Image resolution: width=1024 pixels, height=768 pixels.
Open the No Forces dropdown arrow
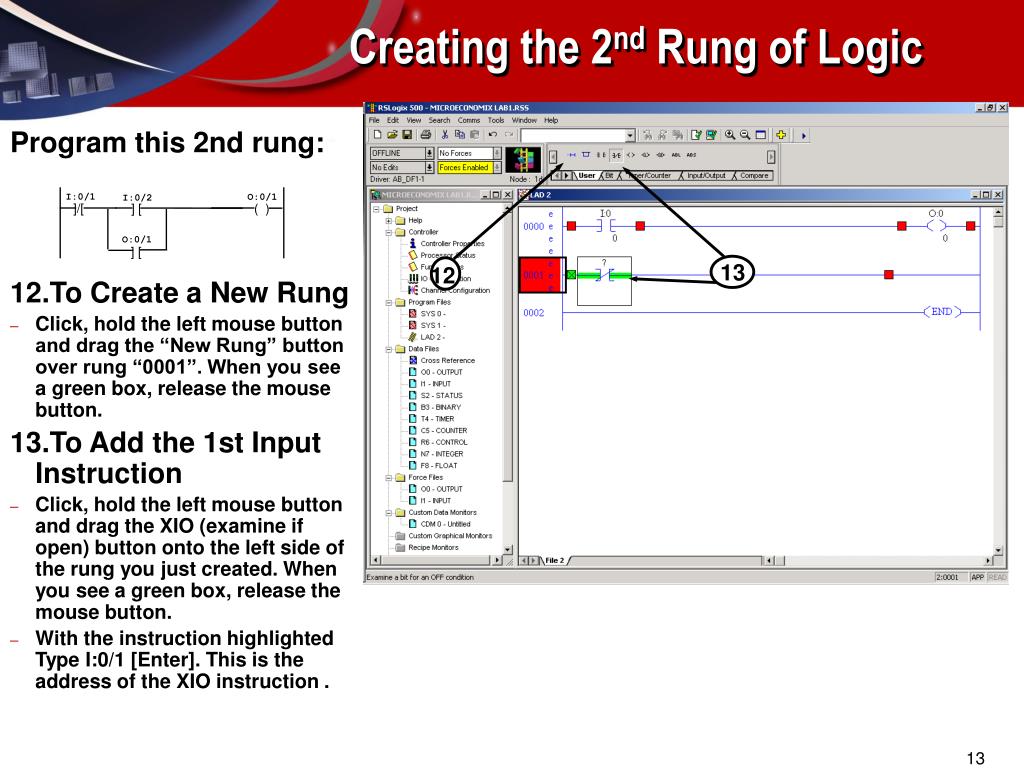497,153
